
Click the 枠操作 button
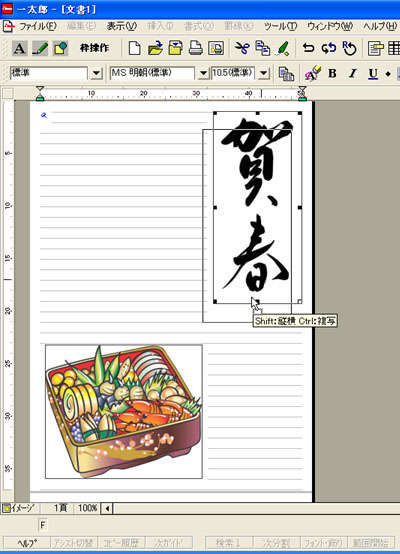(x=94, y=48)
